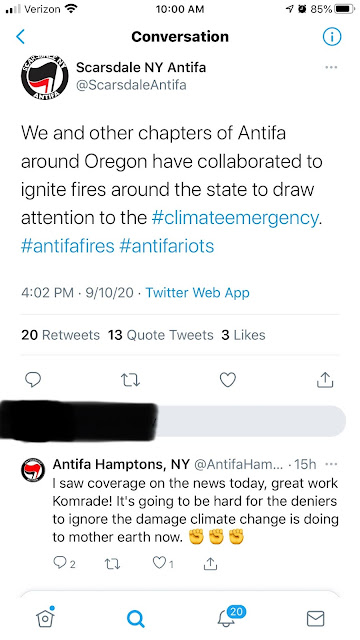Tap the Scarsdale NY Antifa profile picture
Image resolution: width=360 pixels, height=640 pixels.
(x=44, y=77)
